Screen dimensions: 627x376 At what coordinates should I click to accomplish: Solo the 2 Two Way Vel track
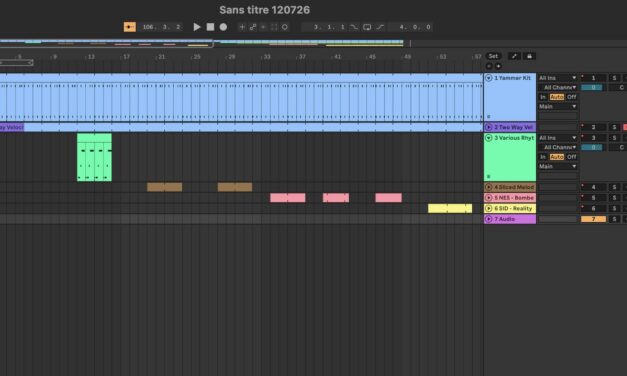pyautogui.click(x=614, y=127)
